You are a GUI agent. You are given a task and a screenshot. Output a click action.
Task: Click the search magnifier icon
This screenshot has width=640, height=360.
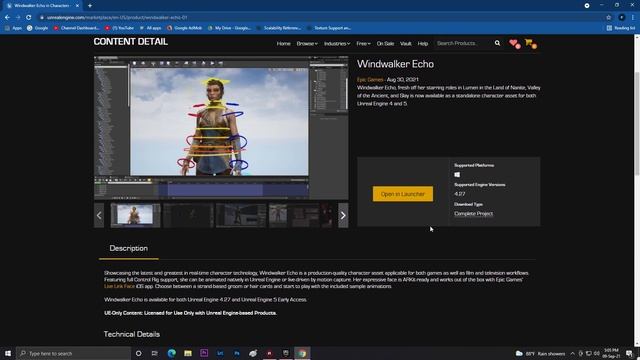(x=497, y=43)
